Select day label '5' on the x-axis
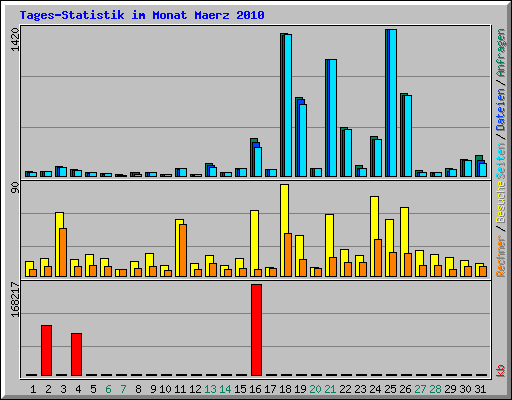 point(93,389)
